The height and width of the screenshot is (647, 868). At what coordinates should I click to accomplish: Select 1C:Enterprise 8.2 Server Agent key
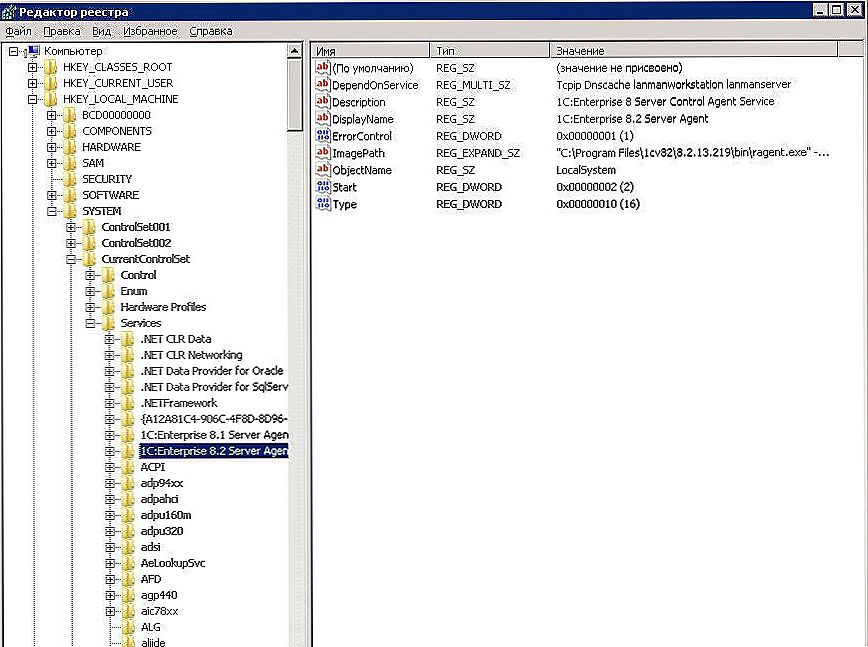coord(214,452)
